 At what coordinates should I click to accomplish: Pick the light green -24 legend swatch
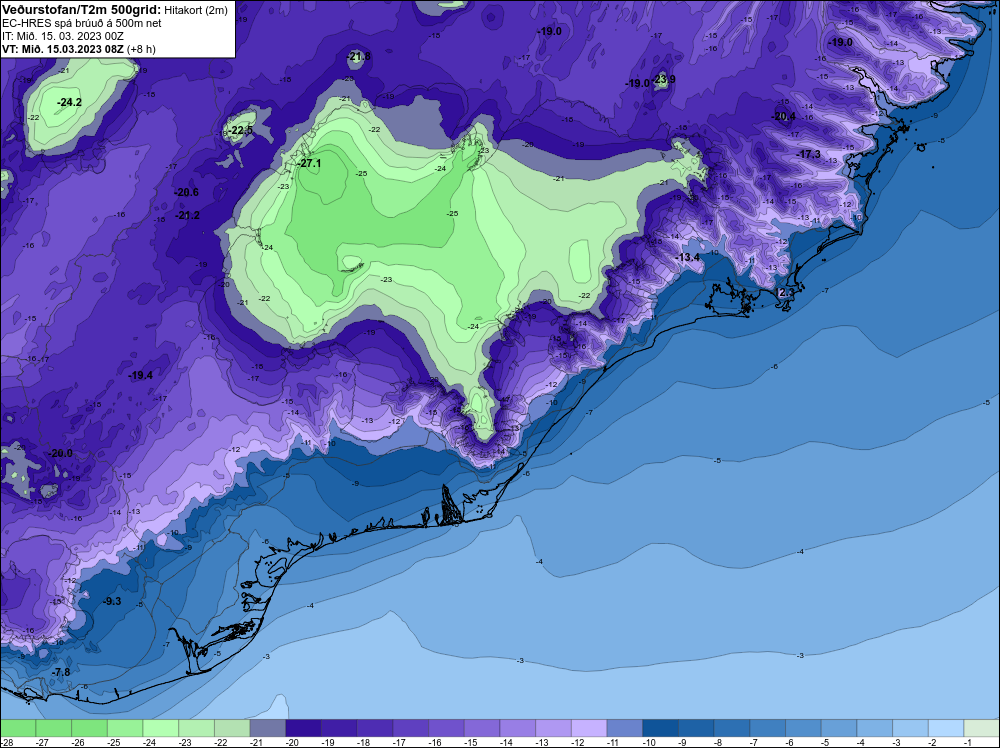(x=161, y=728)
